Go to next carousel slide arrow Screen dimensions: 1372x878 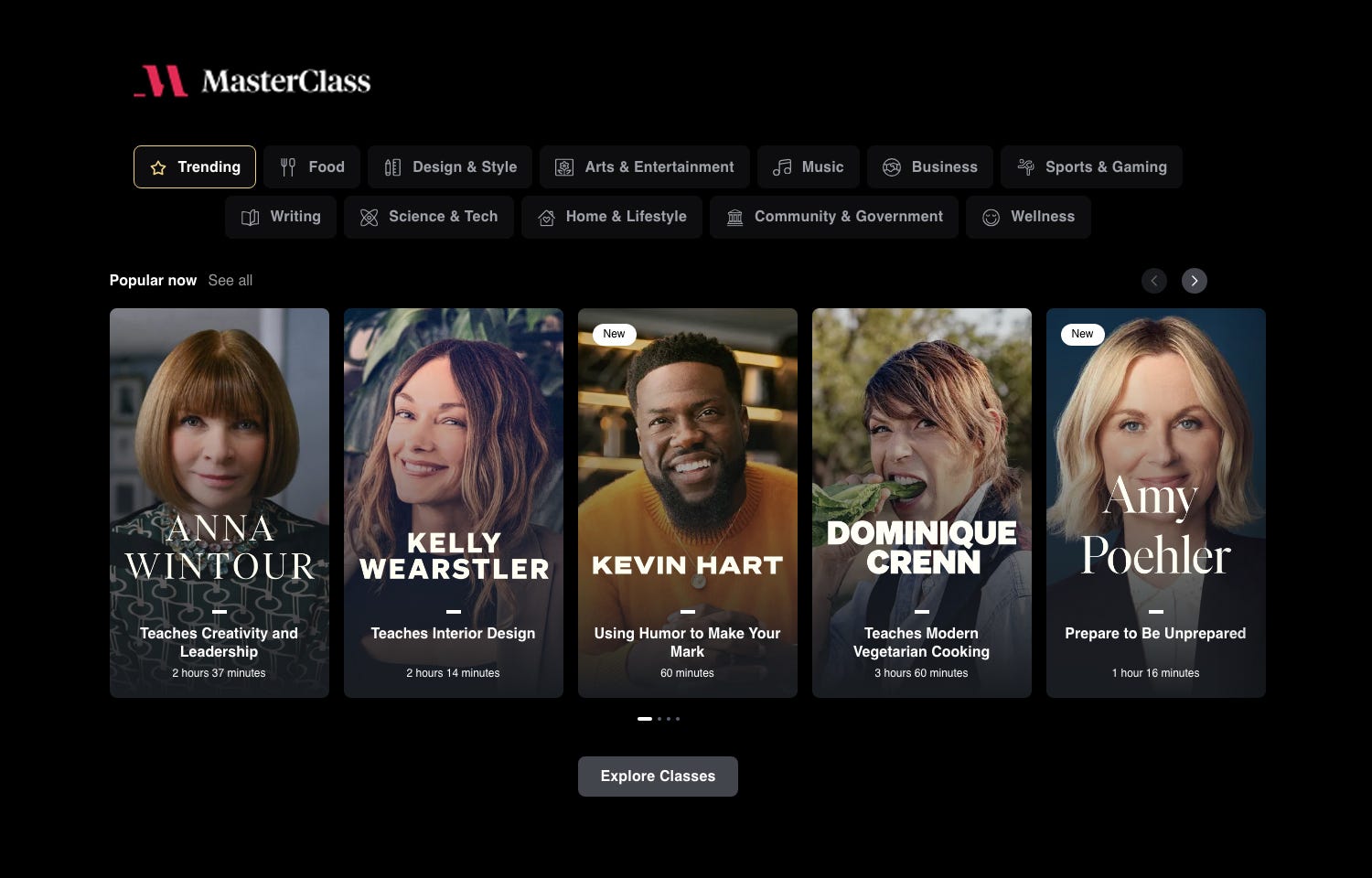click(x=1194, y=281)
